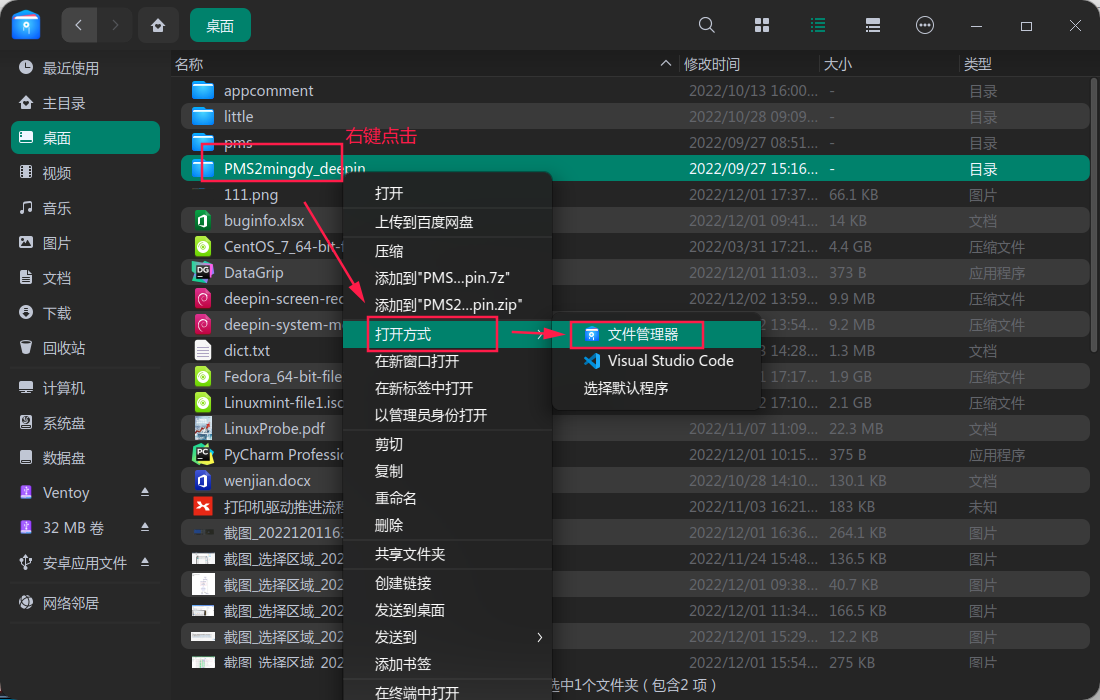The image size is (1100, 700).
Task: Select 创建链接 menu entry
Action: coord(447,583)
